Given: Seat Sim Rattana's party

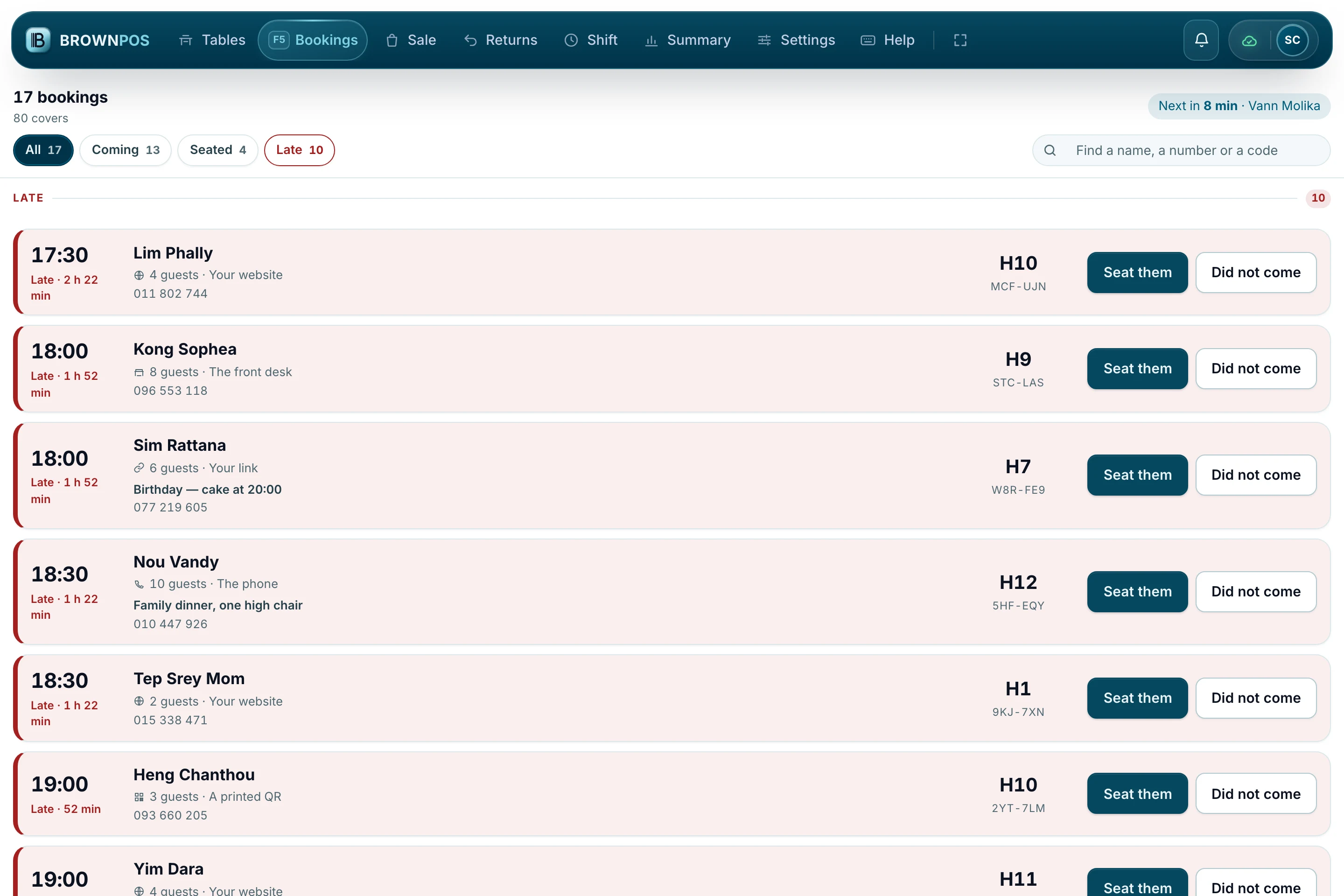Looking at the screenshot, I should tap(1137, 475).
